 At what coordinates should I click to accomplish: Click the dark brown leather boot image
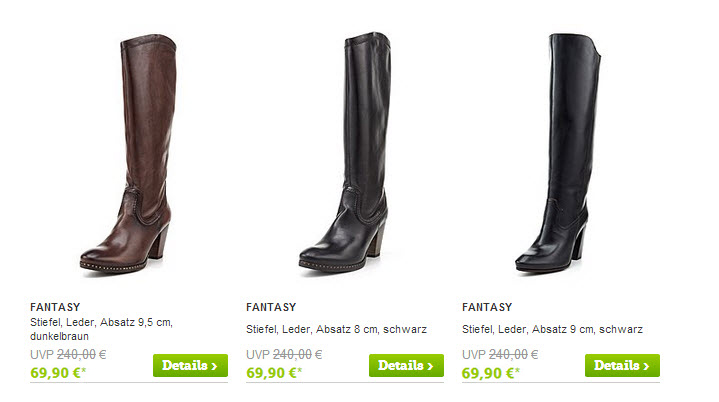128,154
